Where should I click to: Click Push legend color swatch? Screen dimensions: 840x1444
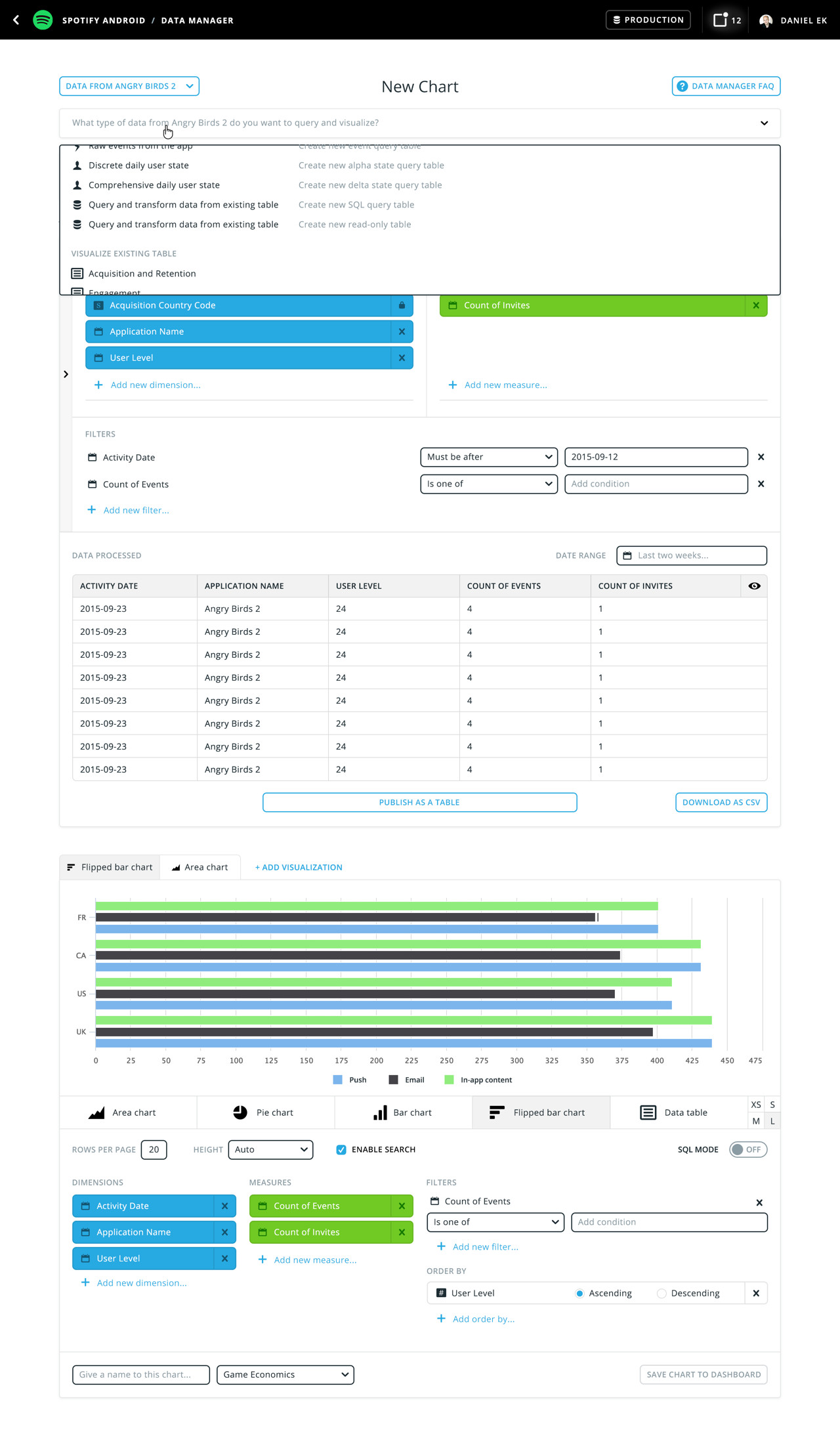338,1080
